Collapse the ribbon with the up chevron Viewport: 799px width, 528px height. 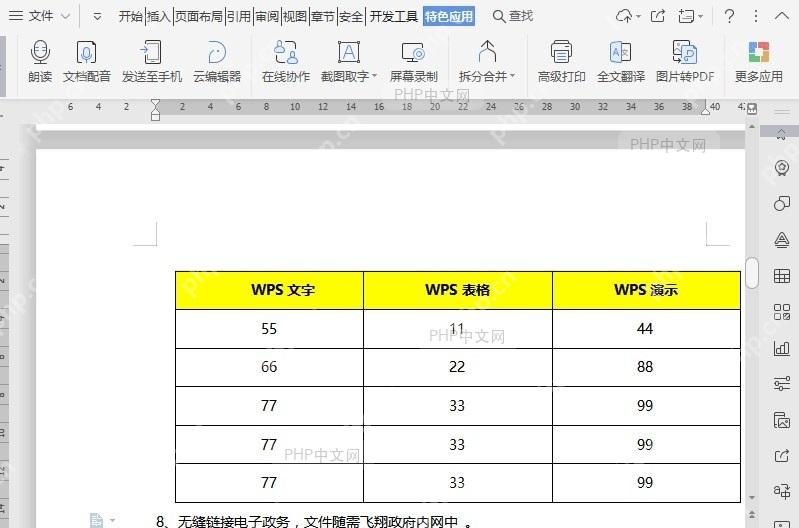pyautogui.click(x=782, y=16)
